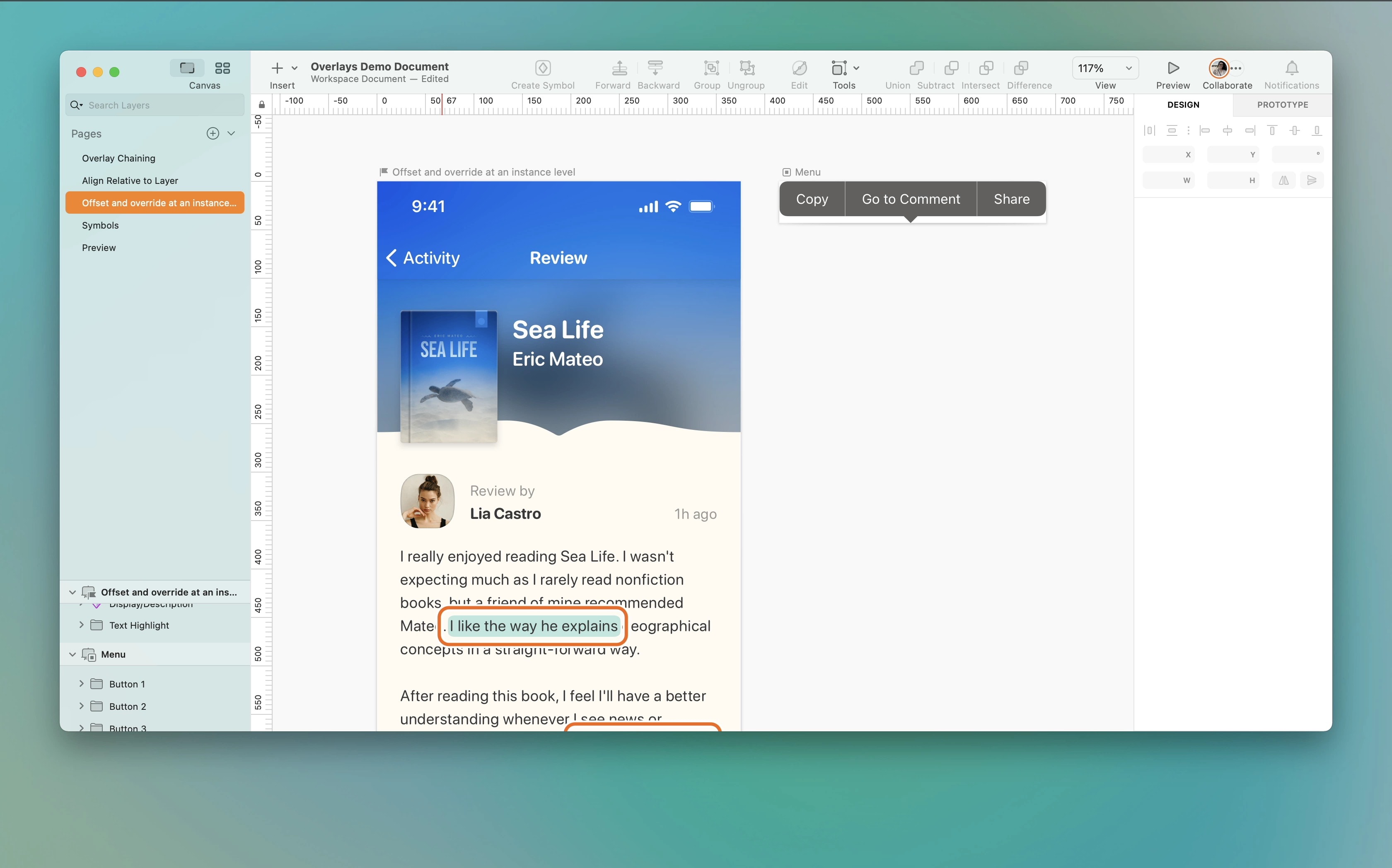The height and width of the screenshot is (868, 1392).
Task: Collapse the Menu artboard in layer list
Action: [72, 654]
